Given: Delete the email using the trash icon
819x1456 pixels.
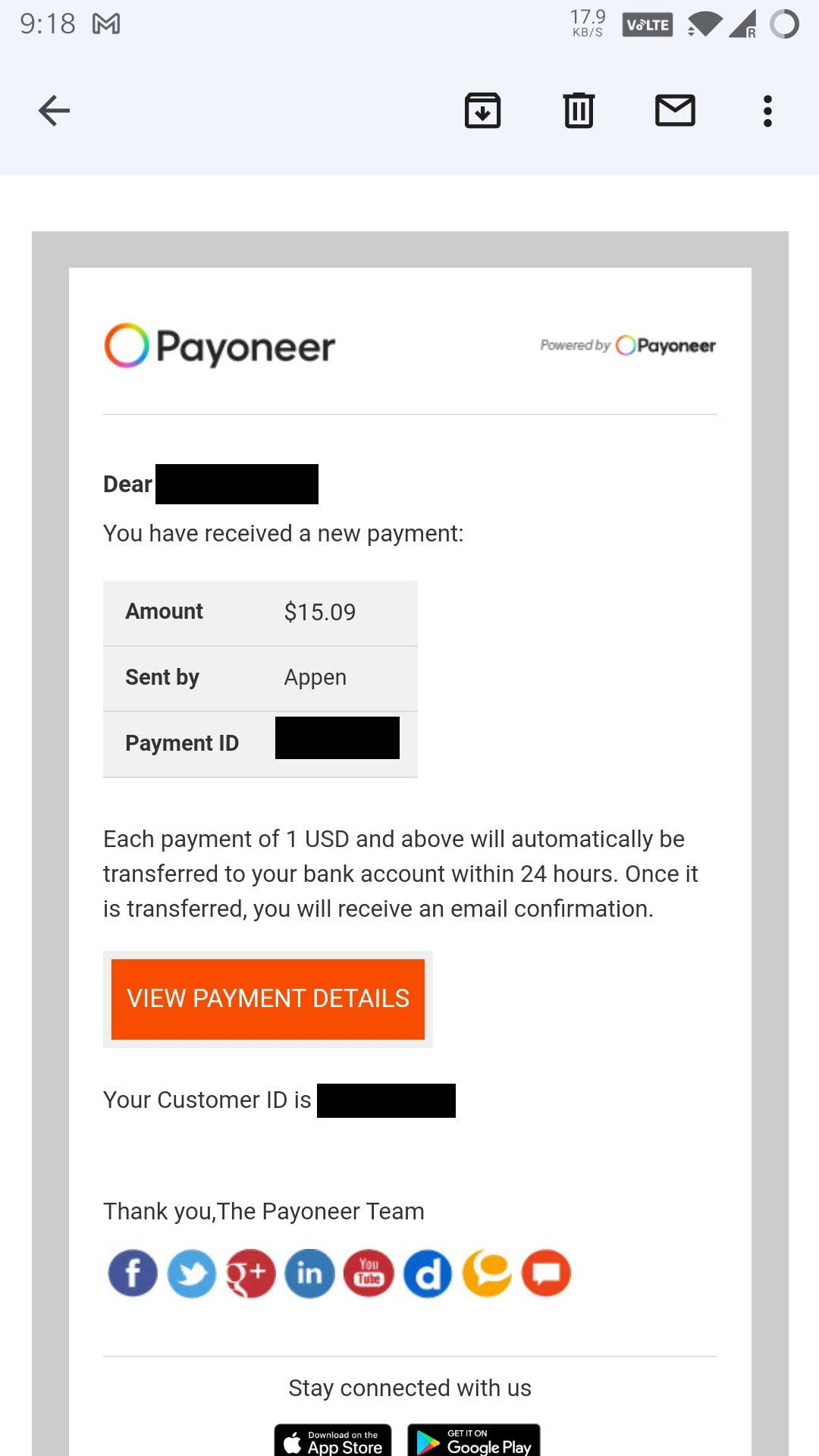Looking at the screenshot, I should pos(579,111).
